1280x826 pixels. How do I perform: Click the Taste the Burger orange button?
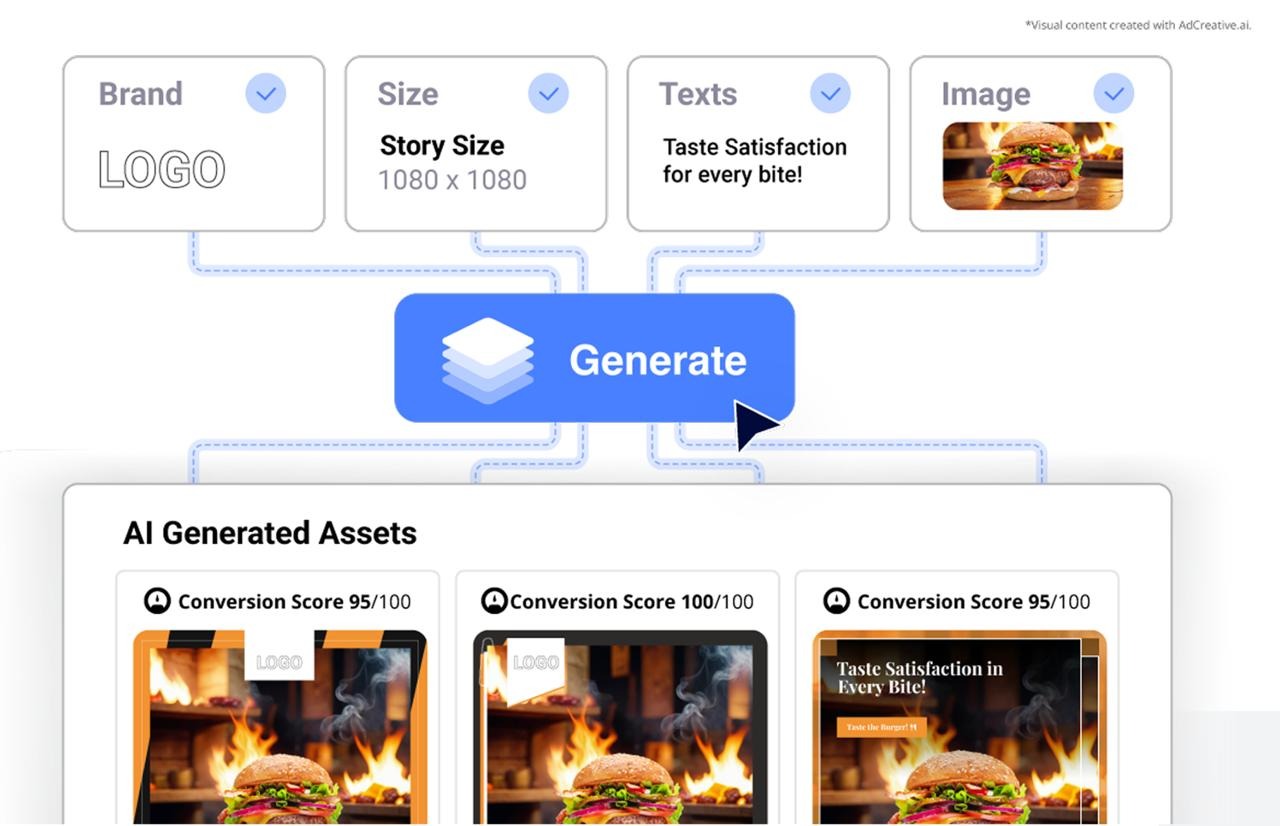(x=882, y=727)
